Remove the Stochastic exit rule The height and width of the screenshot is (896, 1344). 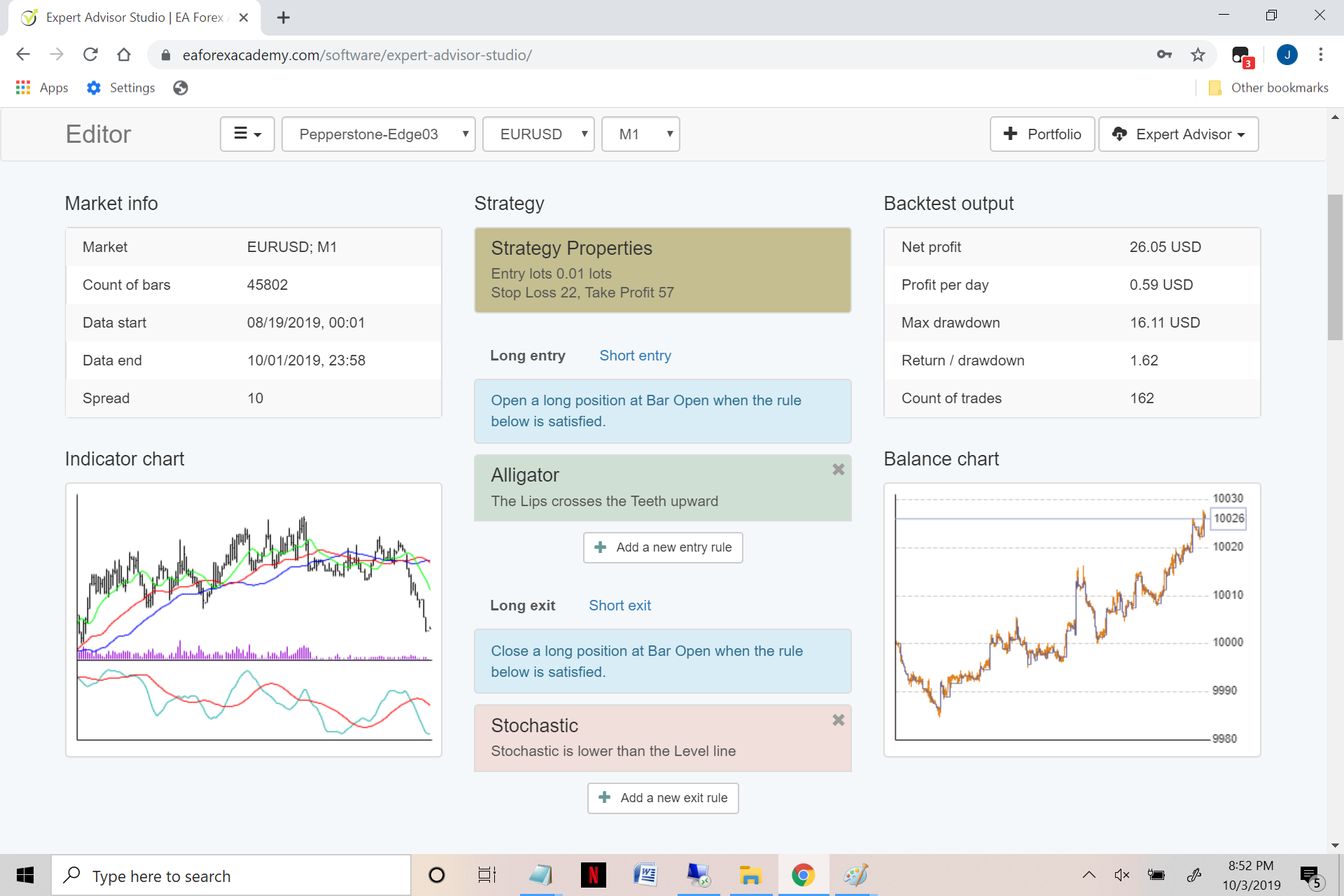pos(838,720)
